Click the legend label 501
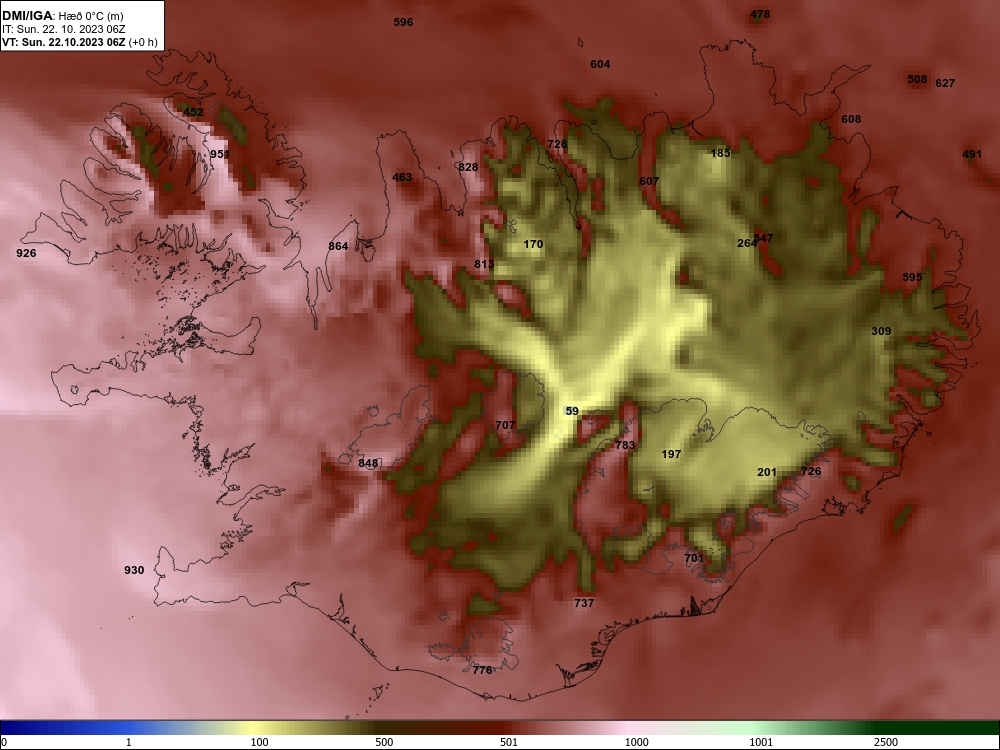This screenshot has height=750, width=1000. (509, 742)
